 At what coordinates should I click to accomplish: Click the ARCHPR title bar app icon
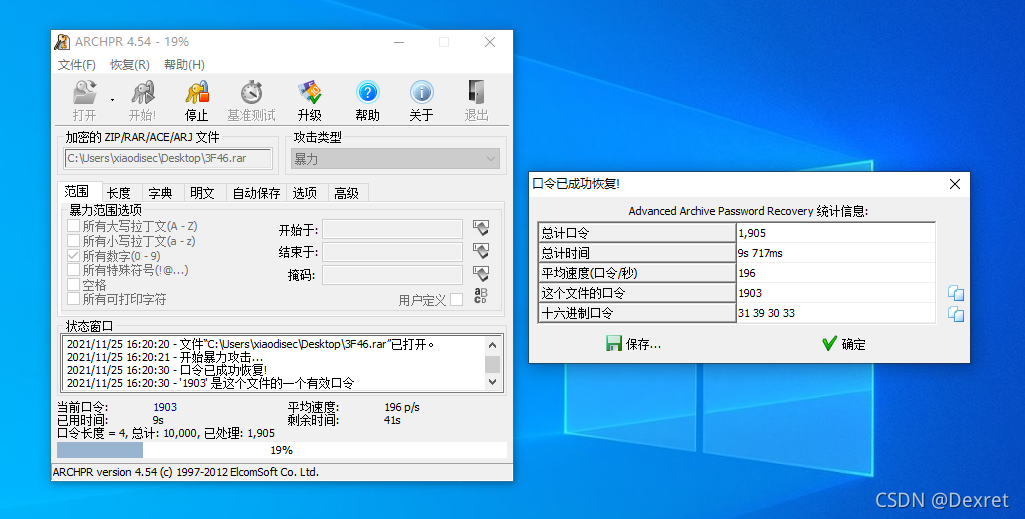point(62,42)
